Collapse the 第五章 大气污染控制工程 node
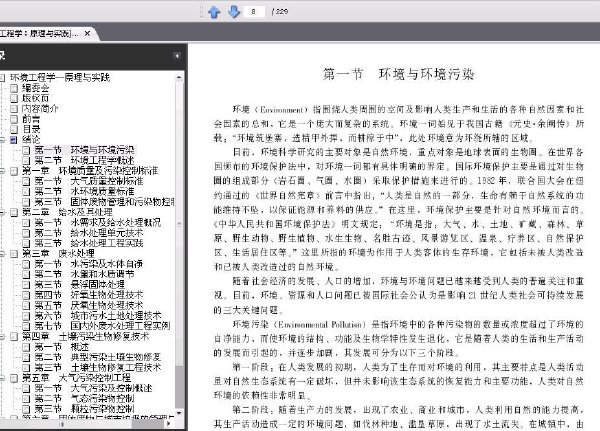The width and height of the screenshot is (600, 431). tap(2, 378)
